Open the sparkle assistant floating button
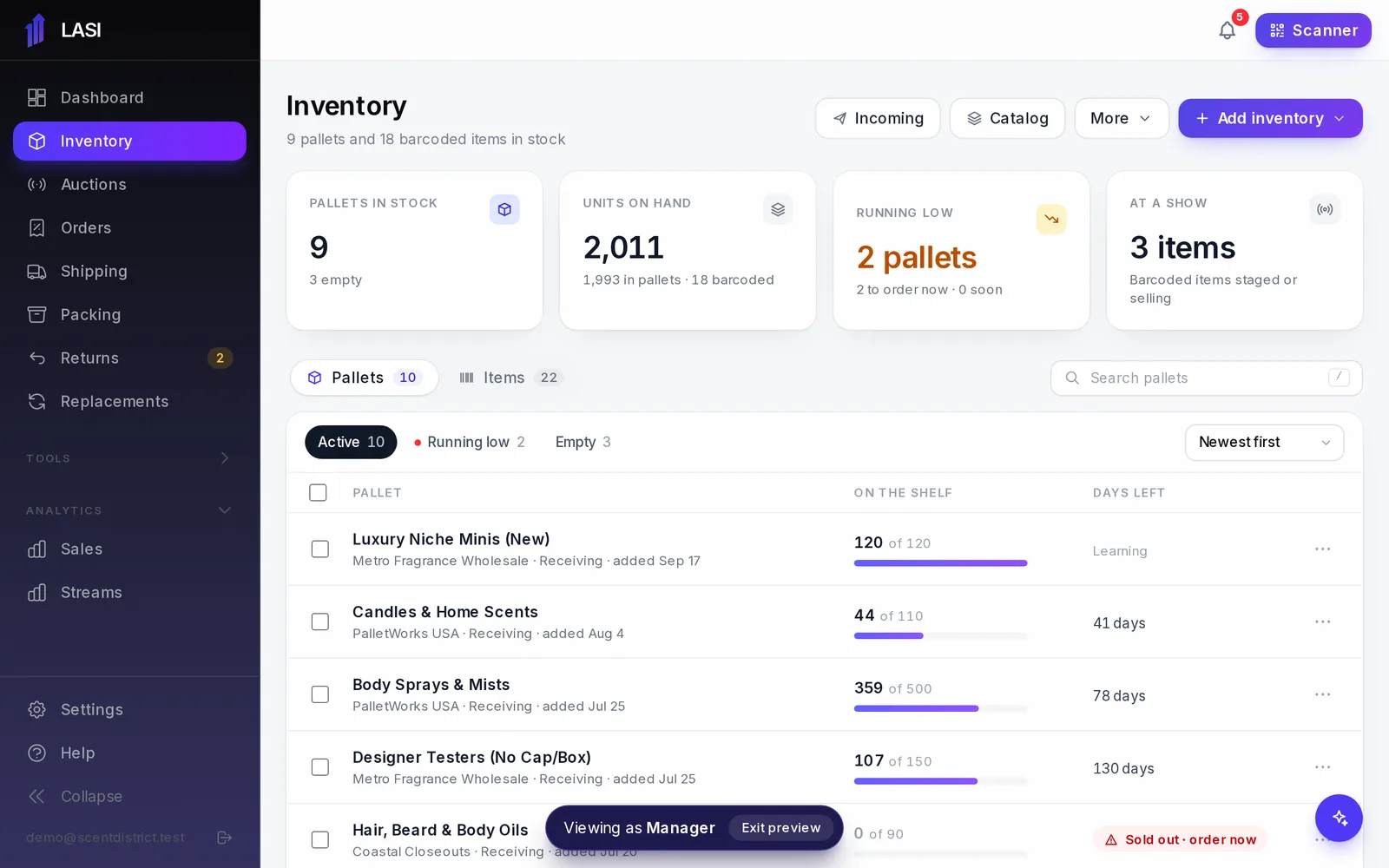The width and height of the screenshot is (1389, 868). click(x=1339, y=818)
